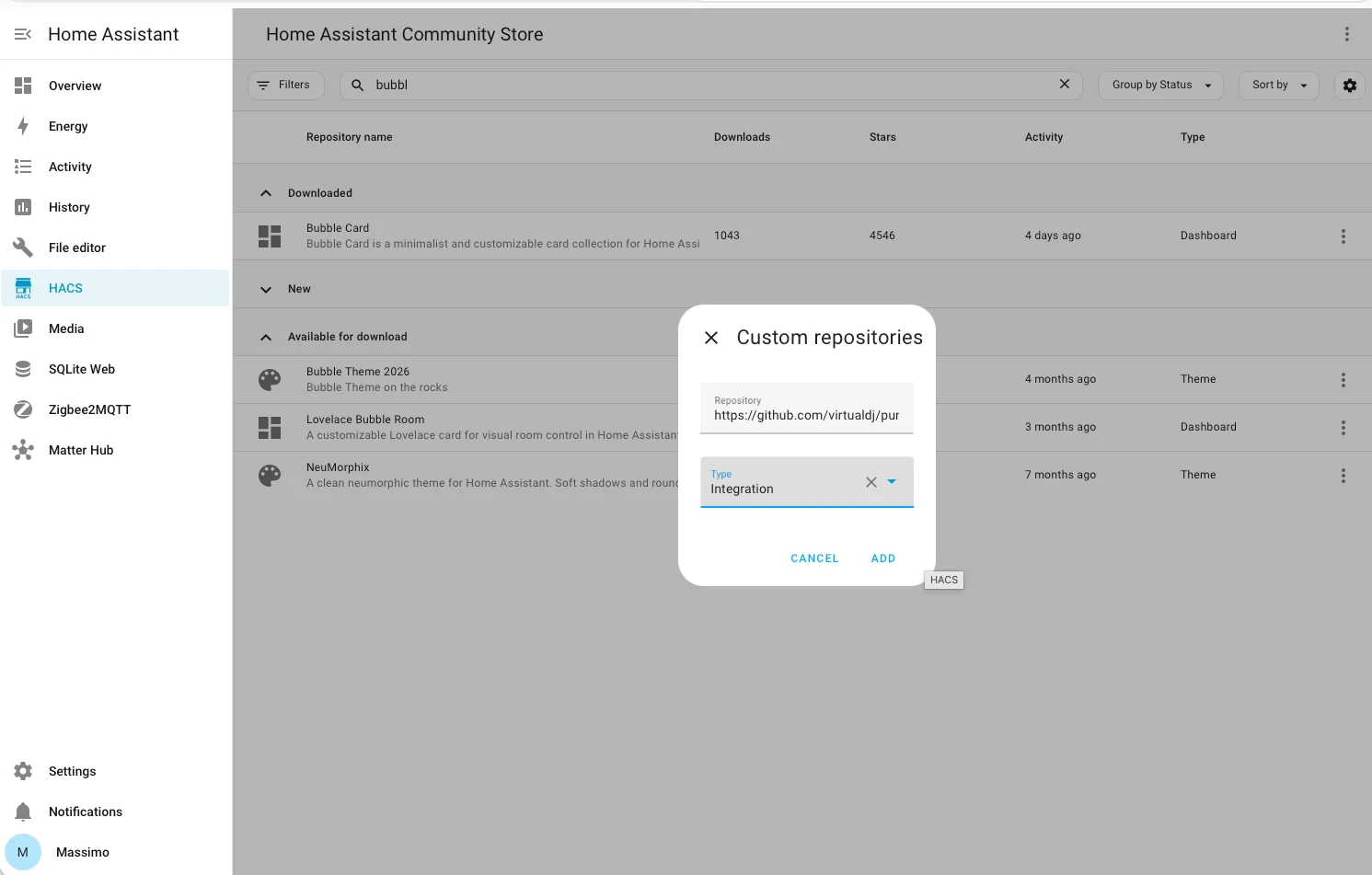Screen dimensions: 1372x875
Task: Click the NeuMorphix palette icon
Action: (270, 476)
